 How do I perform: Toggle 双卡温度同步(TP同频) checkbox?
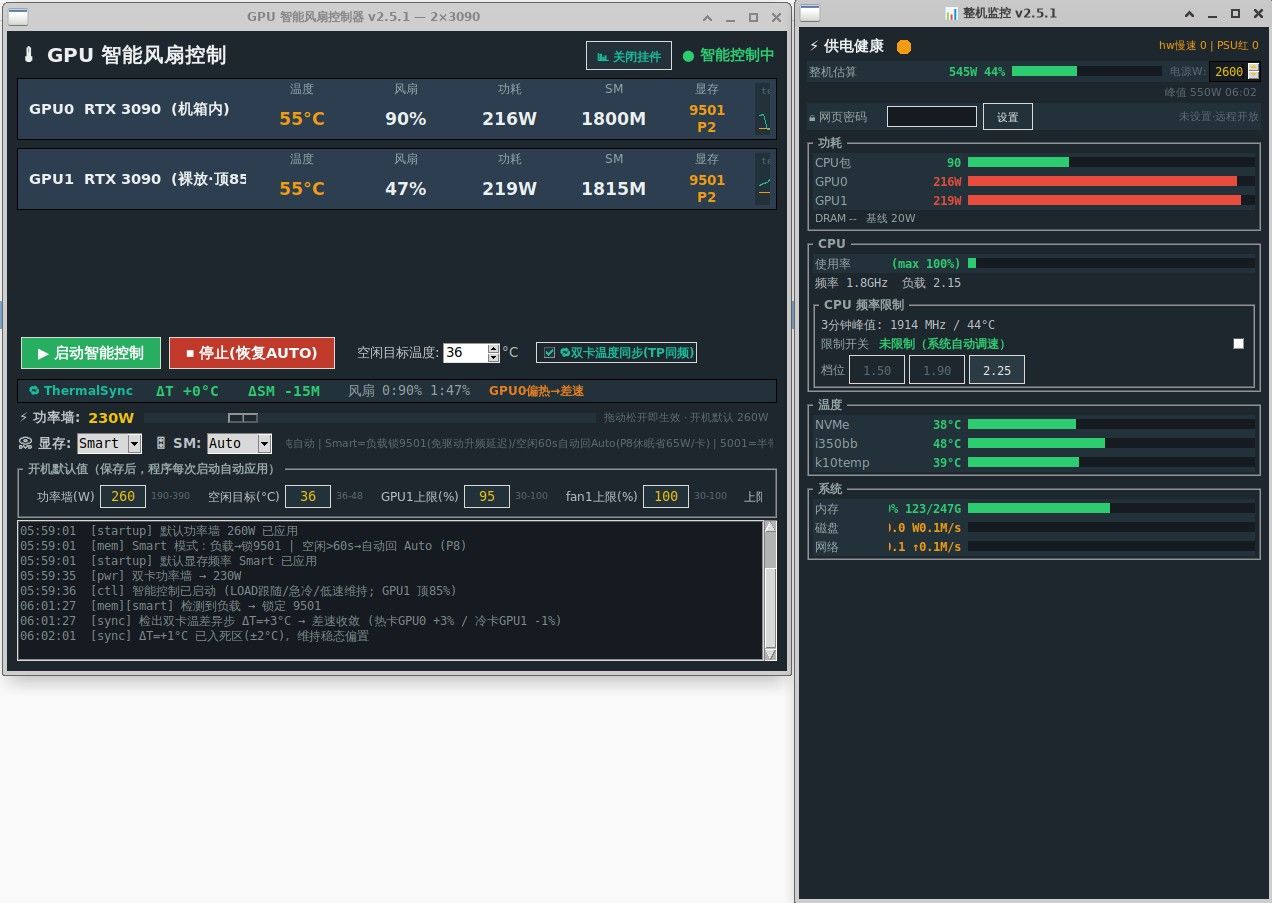[549, 352]
